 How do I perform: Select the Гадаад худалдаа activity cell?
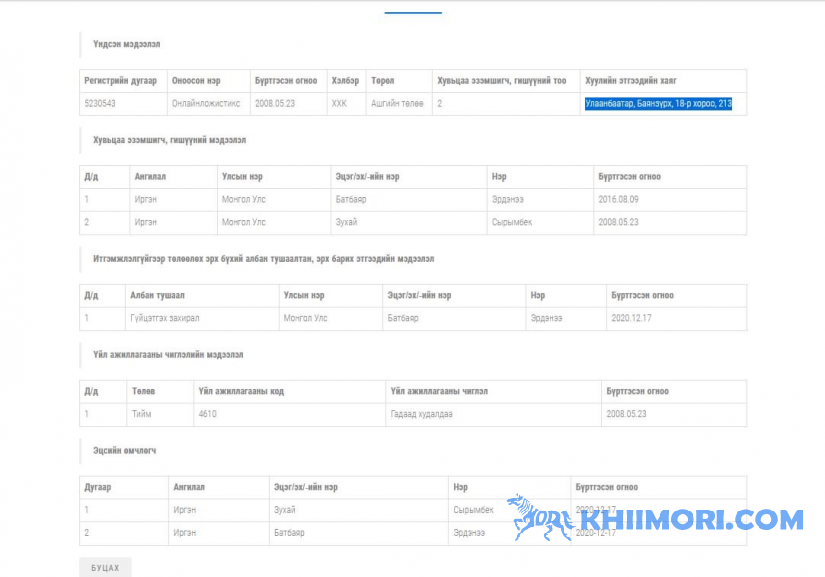pyautogui.click(x=422, y=414)
